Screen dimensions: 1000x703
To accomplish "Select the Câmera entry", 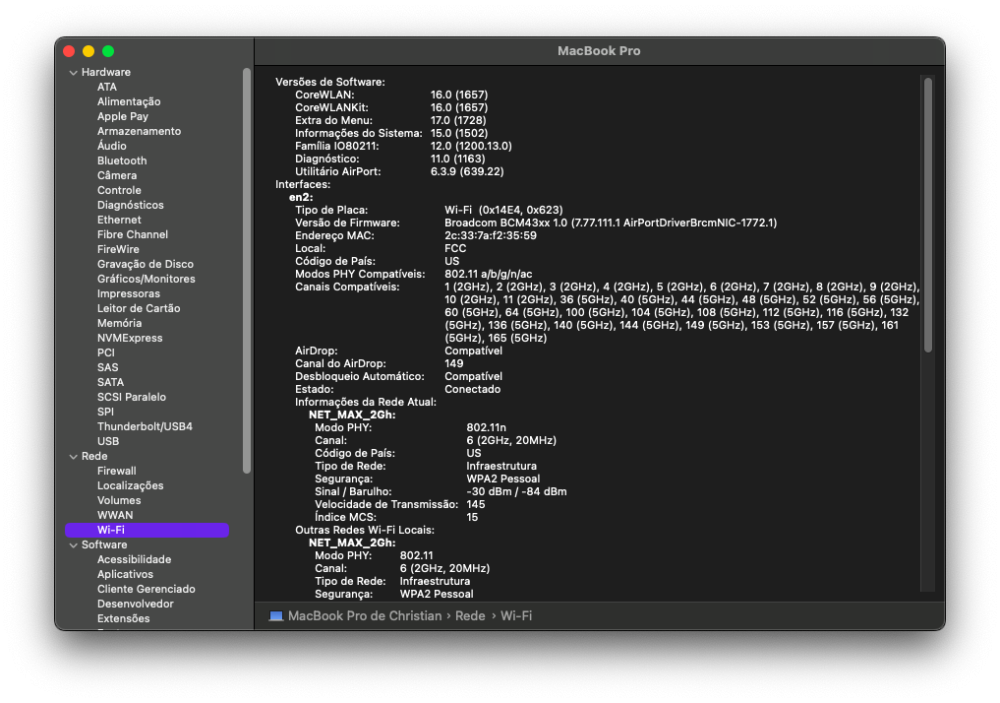I will pyautogui.click(x=117, y=175).
